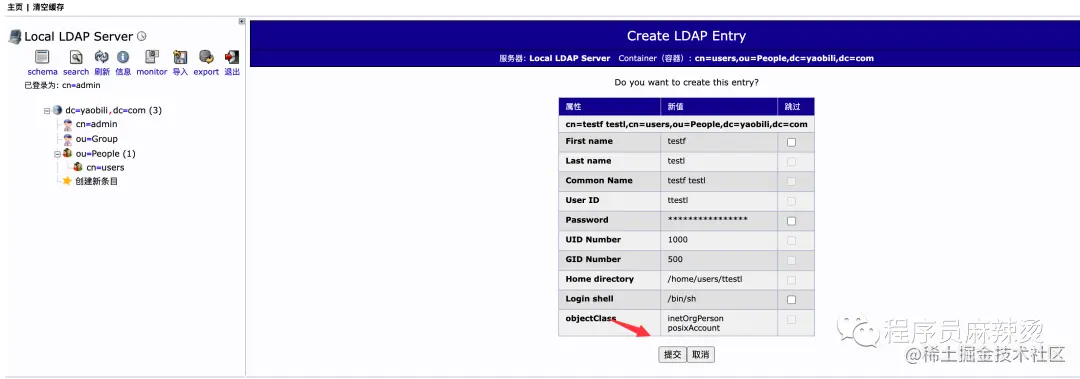This screenshot has height=379, width=1080.
Task: Click the icon next to ou=Group
Action: pyautogui.click(x=68, y=139)
